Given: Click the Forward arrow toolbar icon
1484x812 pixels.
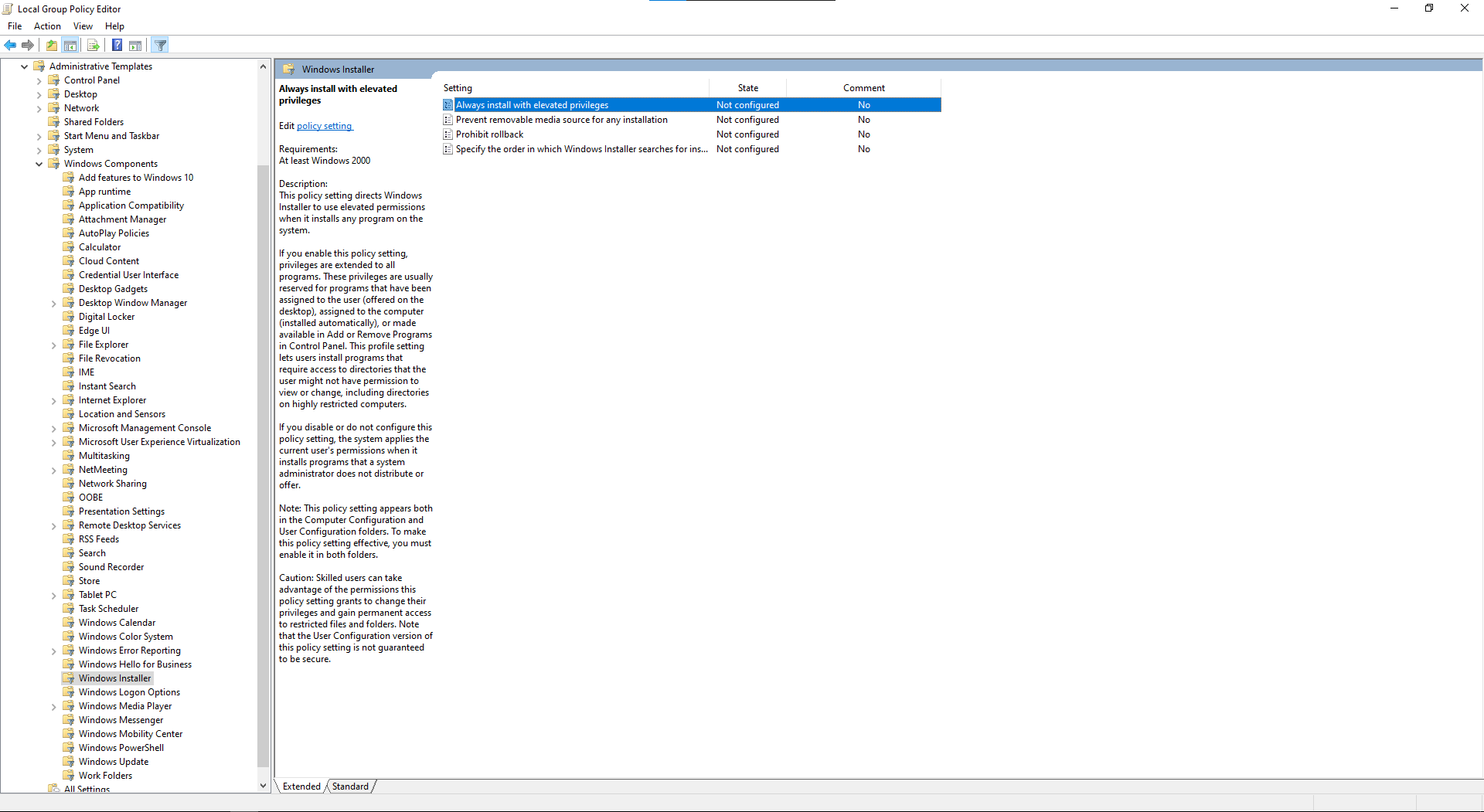Looking at the screenshot, I should [28, 46].
